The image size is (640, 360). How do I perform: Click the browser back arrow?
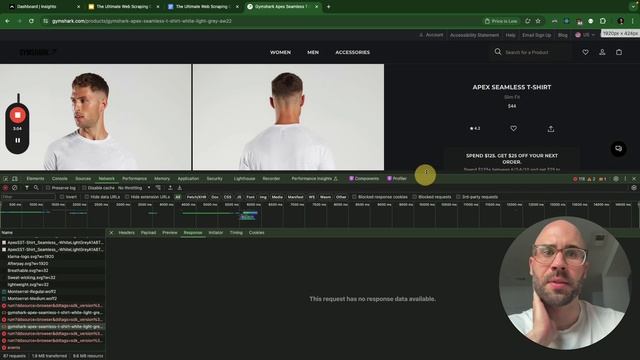tap(8, 21)
